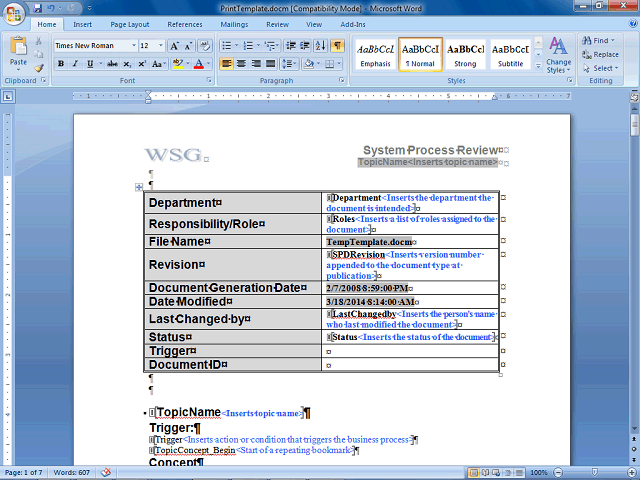This screenshot has height=480, width=640.
Task: Align text right
Action: (256, 64)
